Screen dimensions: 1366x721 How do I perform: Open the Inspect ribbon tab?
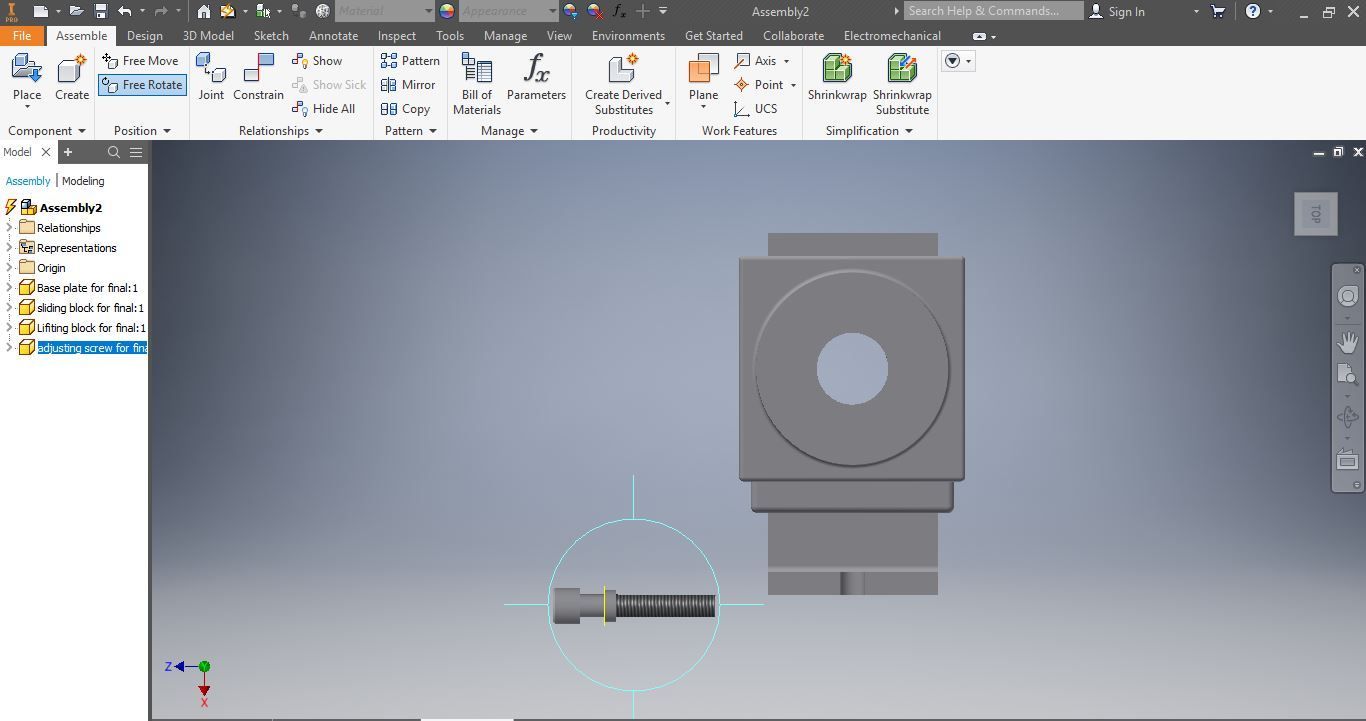point(396,35)
